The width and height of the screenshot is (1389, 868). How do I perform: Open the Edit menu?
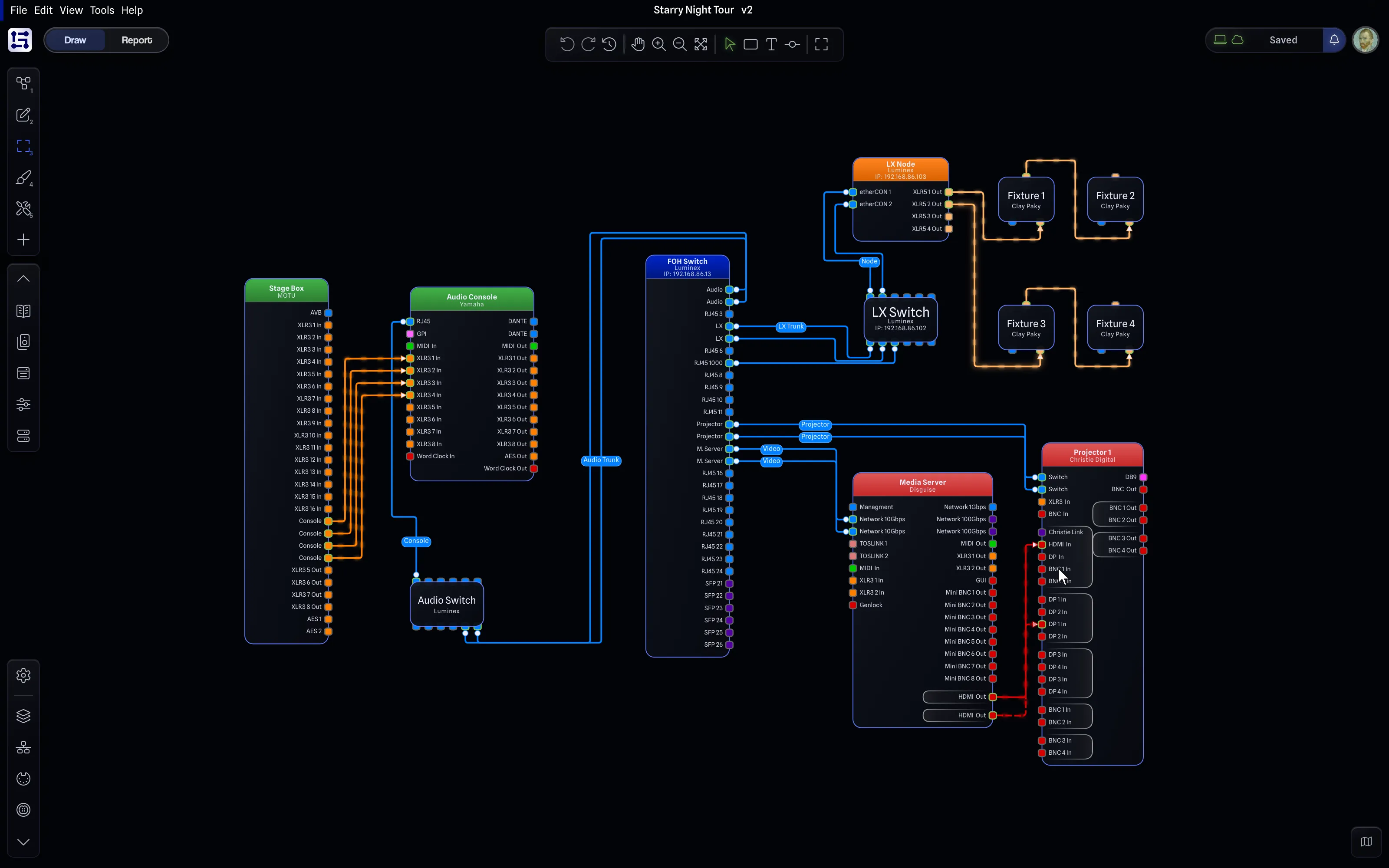pos(43,10)
